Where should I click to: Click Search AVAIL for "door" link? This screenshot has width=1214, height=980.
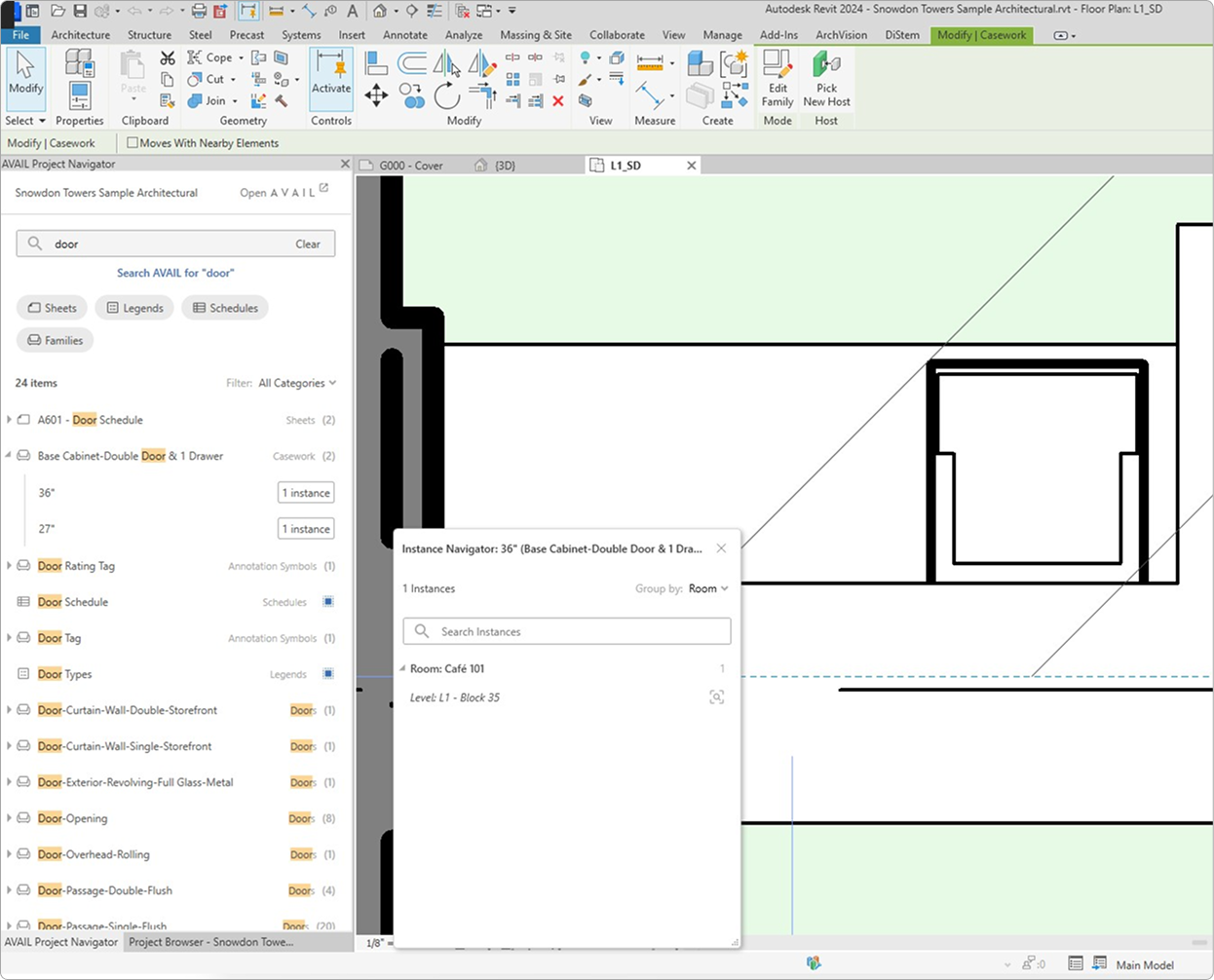(x=175, y=273)
